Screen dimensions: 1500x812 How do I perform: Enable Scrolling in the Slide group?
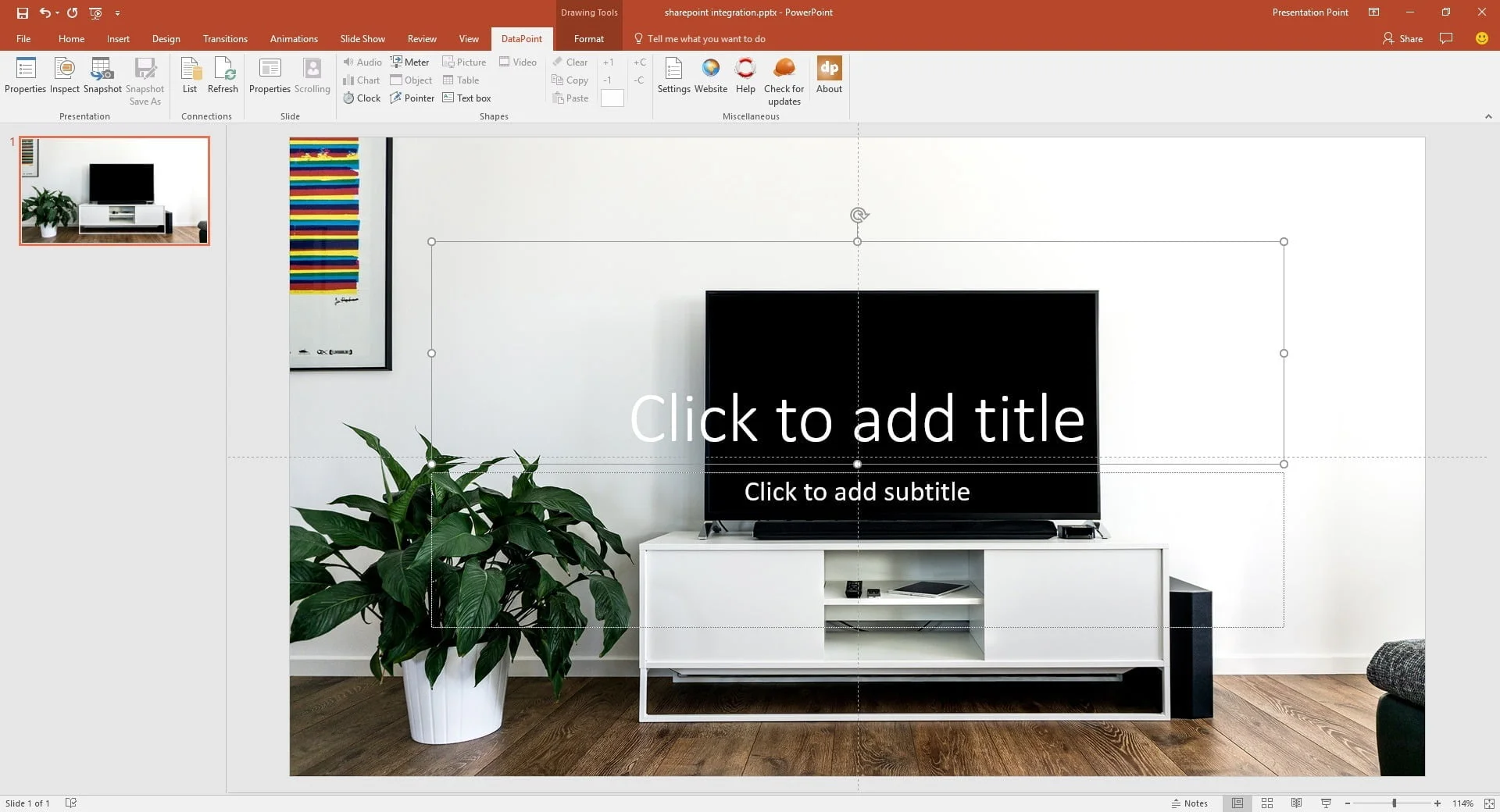click(x=312, y=76)
